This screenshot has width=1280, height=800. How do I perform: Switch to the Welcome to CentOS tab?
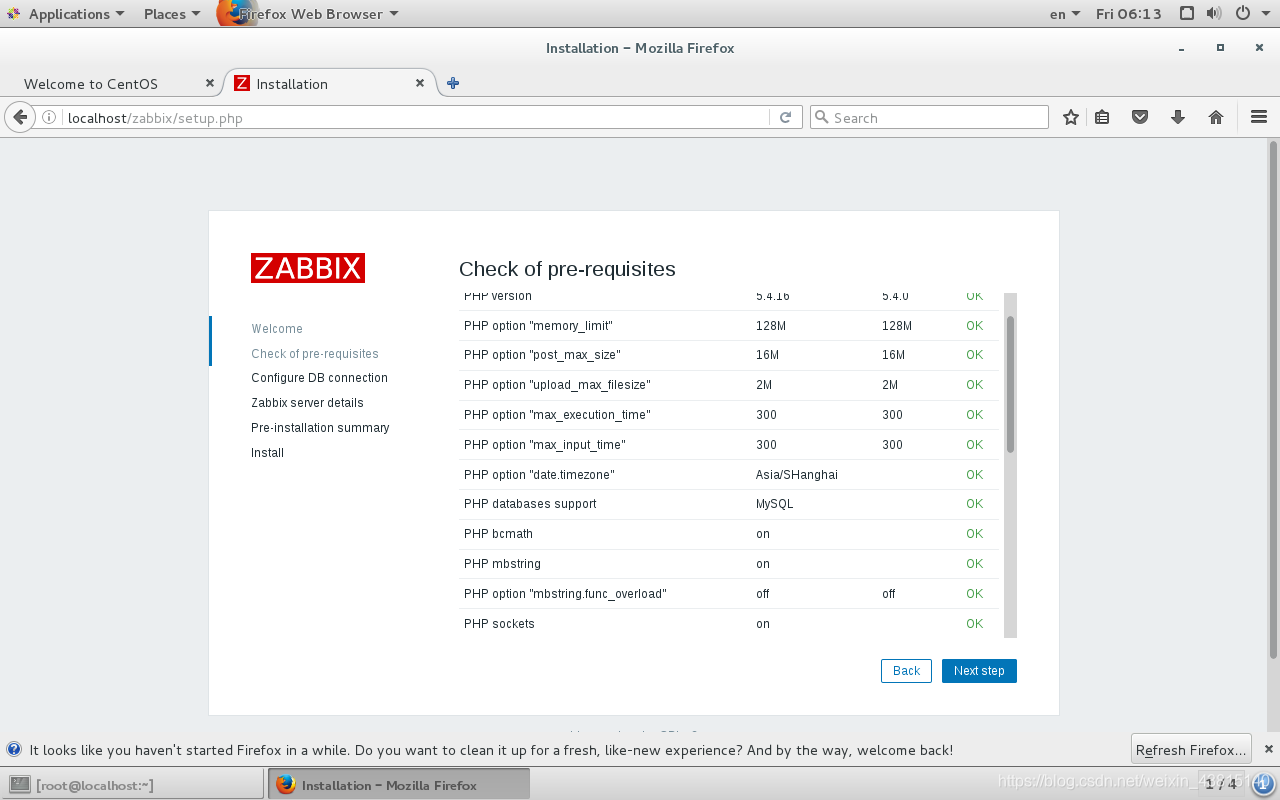[x=110, y=83]
